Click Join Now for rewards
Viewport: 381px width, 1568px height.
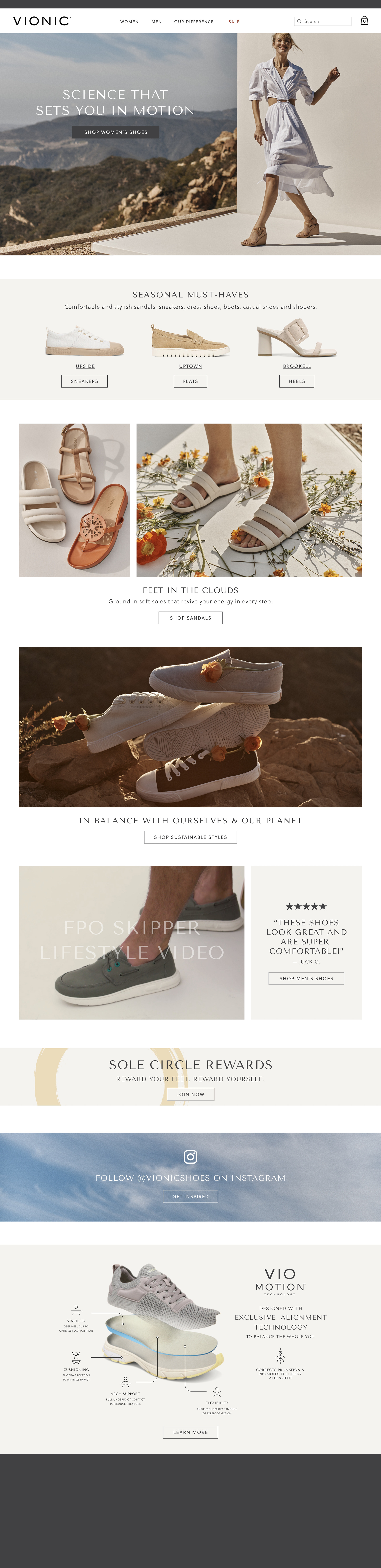[190, 1094]
